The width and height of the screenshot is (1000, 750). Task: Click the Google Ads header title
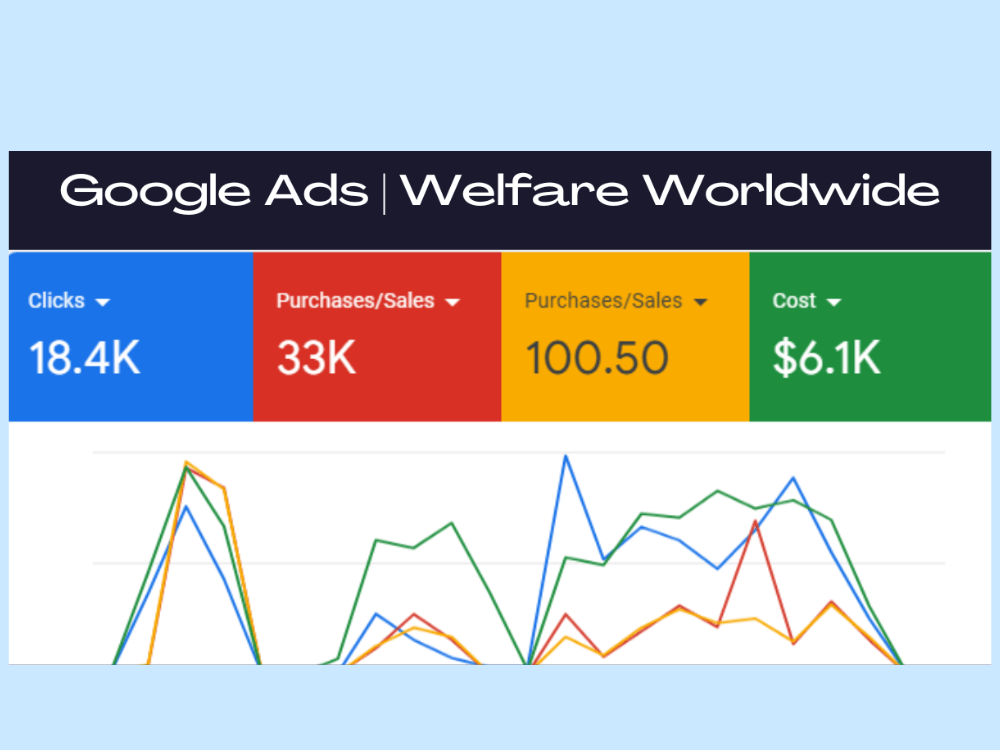(214, 192)
